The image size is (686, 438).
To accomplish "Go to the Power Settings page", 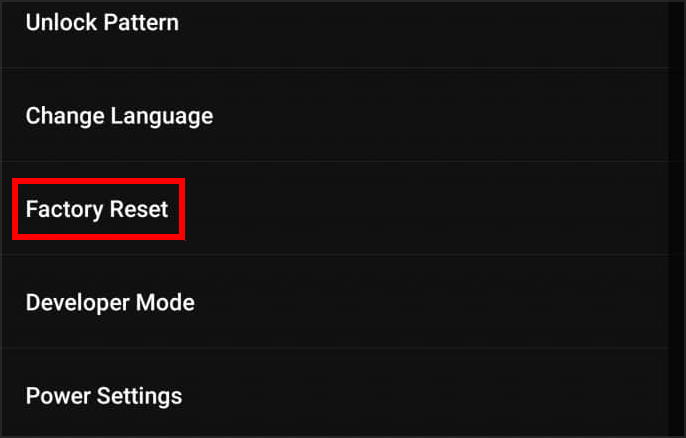I will pyautogui.click(x=104, y=395).
